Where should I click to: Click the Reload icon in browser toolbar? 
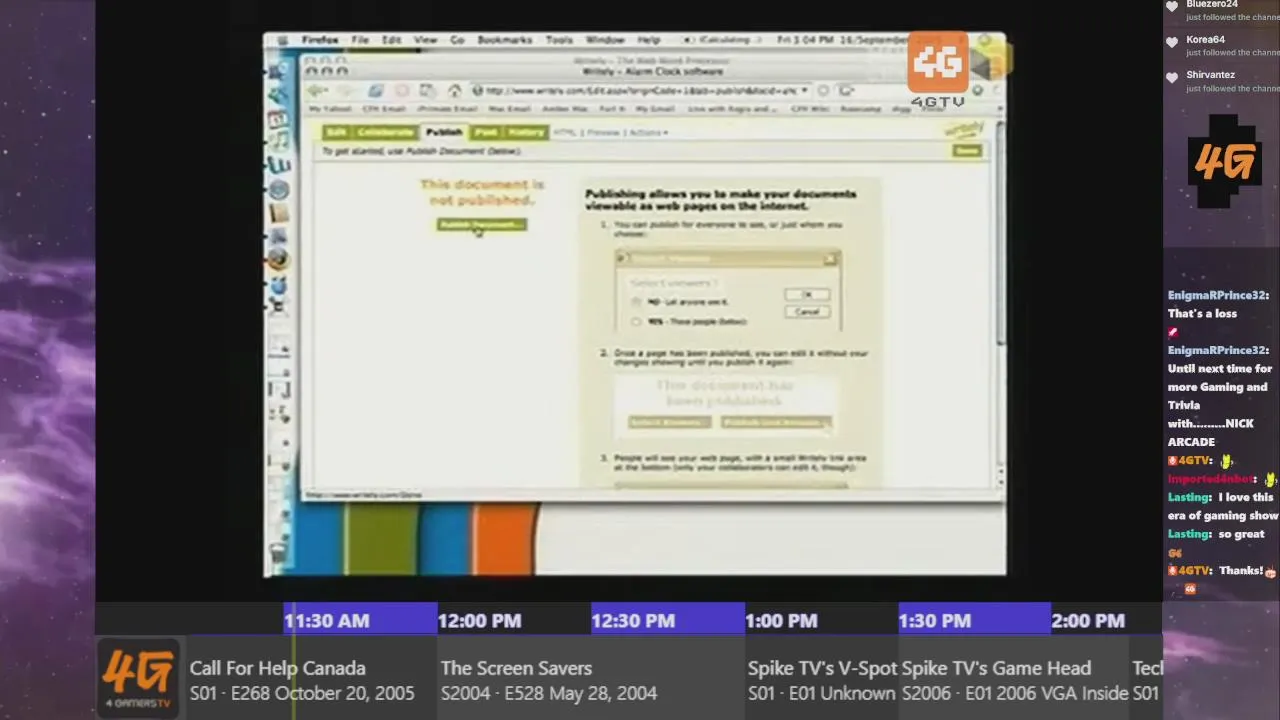click(x=376, y=91)
